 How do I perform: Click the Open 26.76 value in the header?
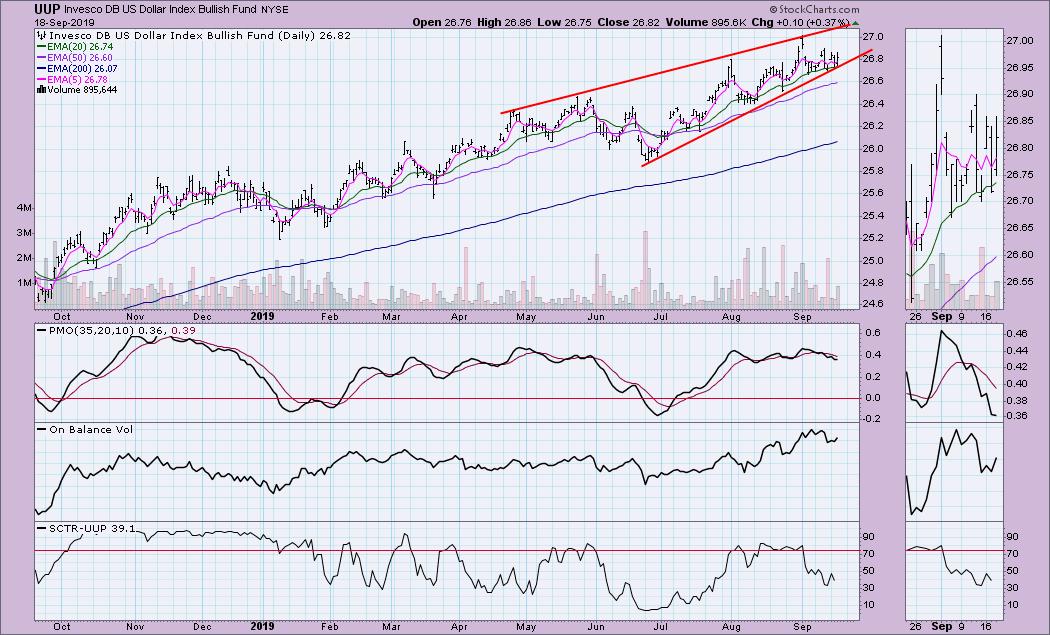point(442,22)
